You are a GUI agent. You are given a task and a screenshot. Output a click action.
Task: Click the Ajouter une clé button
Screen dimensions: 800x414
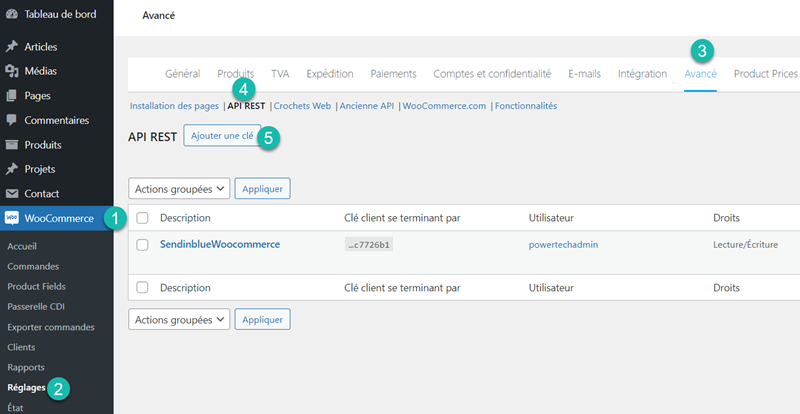222,136
